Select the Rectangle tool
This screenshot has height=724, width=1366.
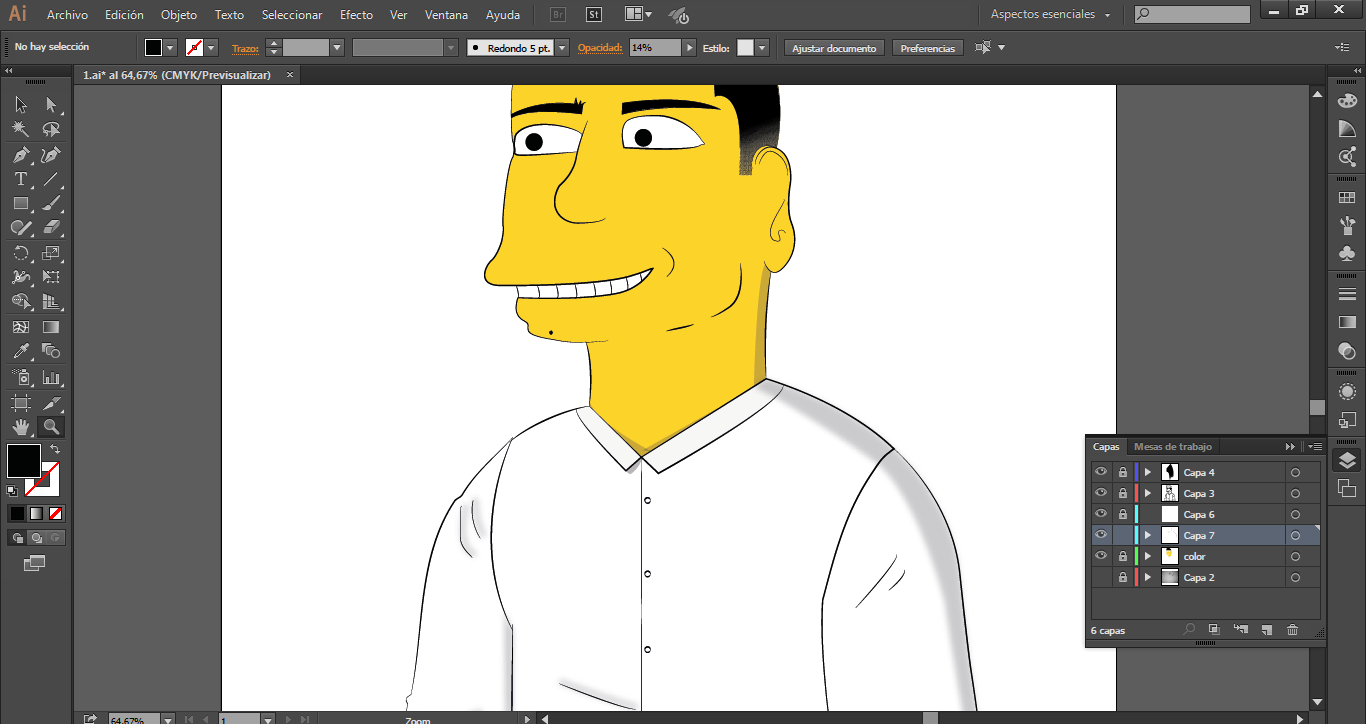20,203
